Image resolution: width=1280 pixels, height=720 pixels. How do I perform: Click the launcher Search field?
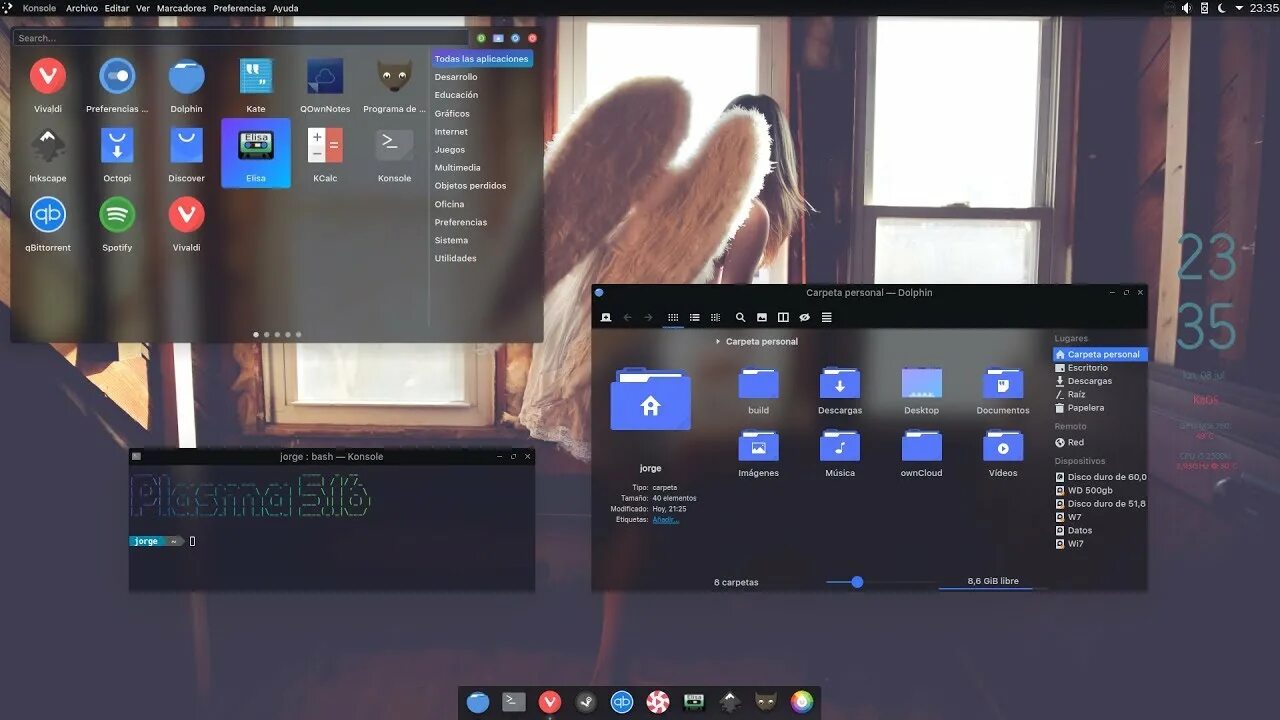241,38
